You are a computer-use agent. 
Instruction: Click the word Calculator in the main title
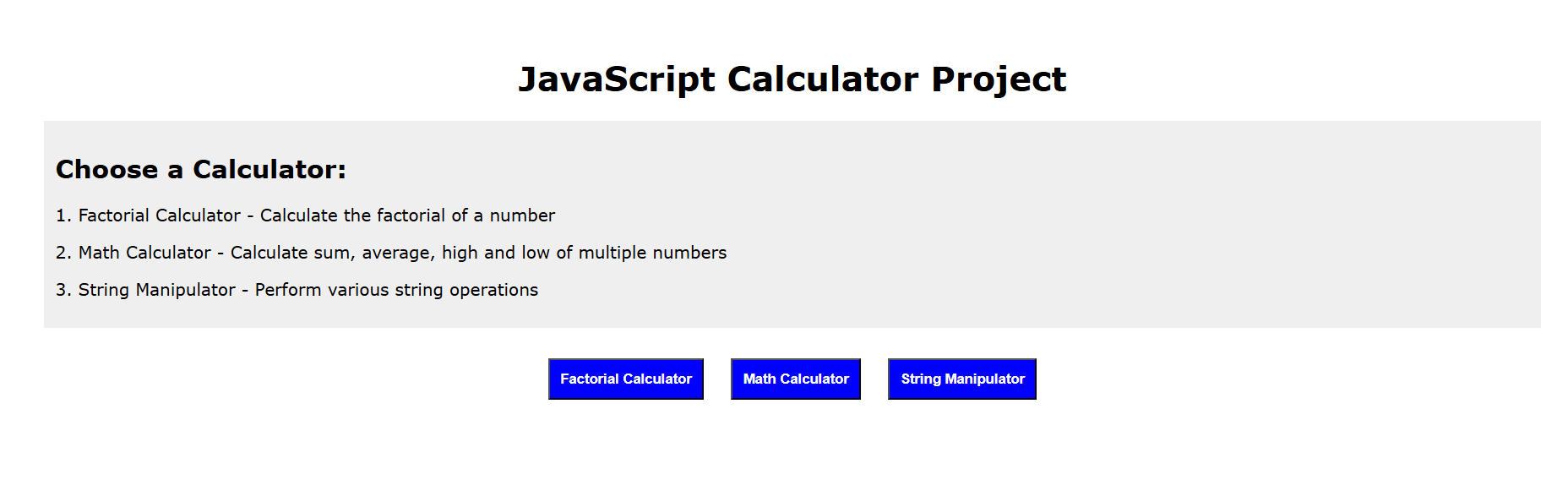[x=822, y=79]
